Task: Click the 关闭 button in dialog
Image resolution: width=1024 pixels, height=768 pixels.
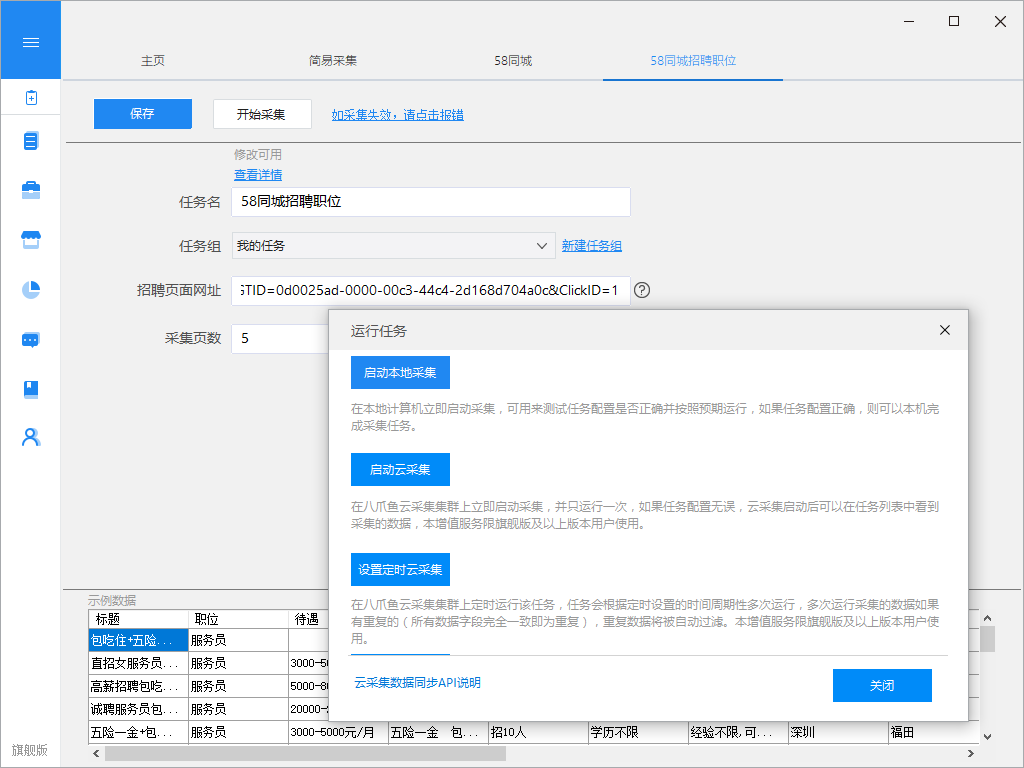Action: [x=882, y=686]
